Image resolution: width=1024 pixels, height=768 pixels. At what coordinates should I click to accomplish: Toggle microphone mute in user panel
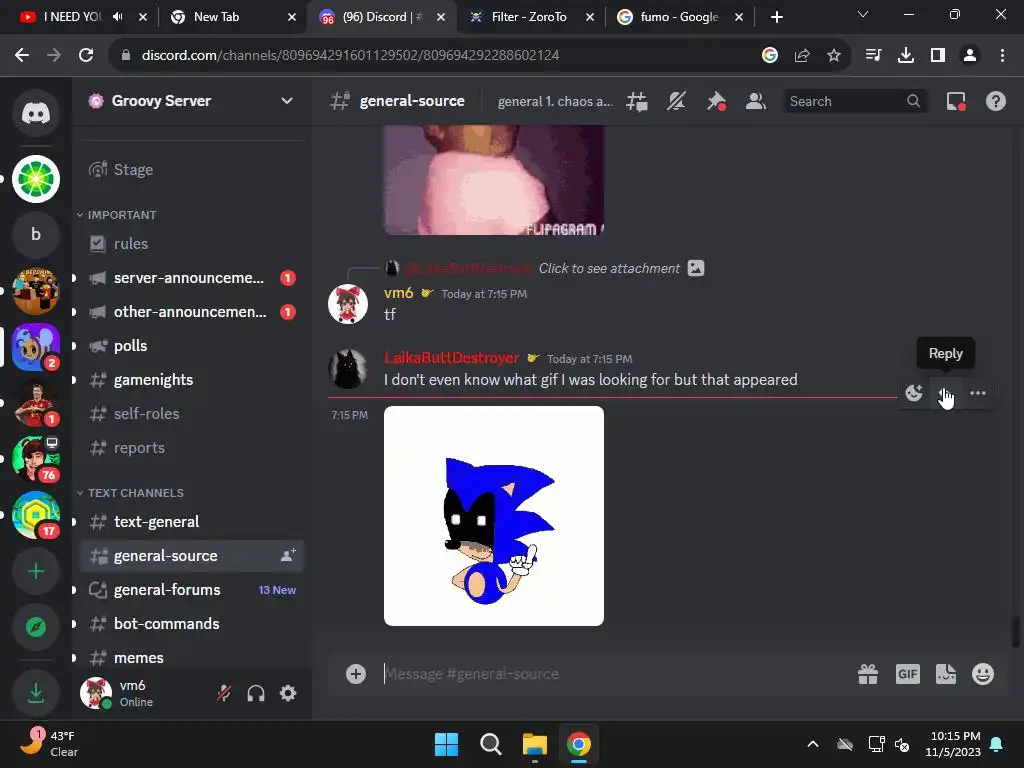(224, 693)
